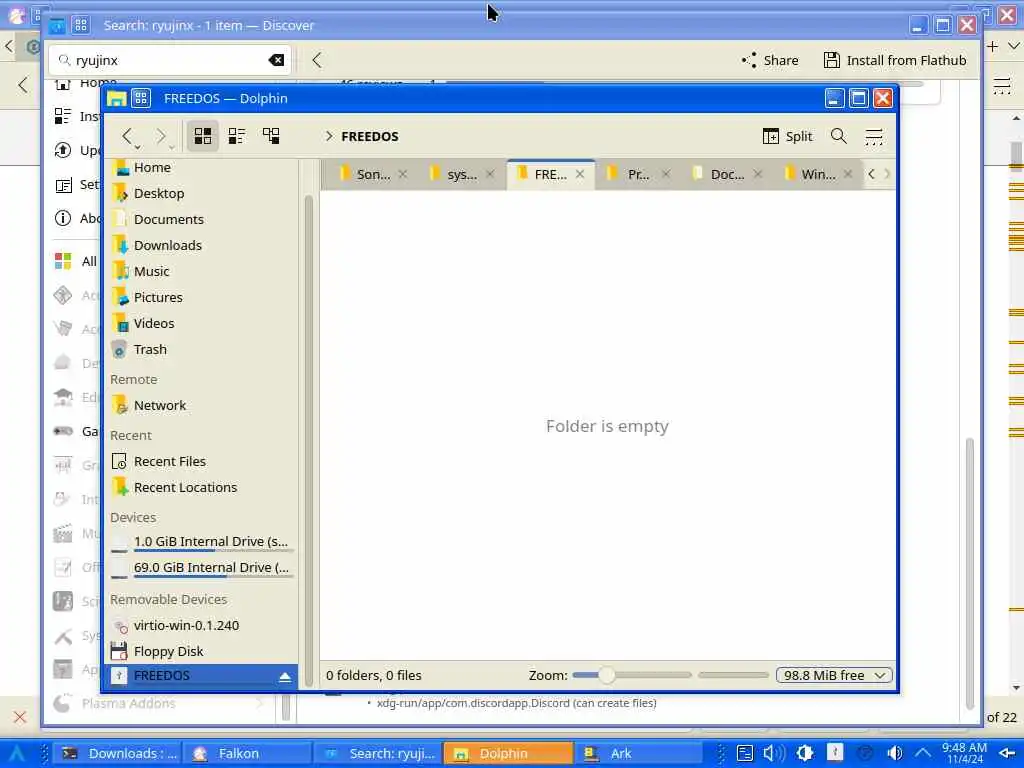Switch Dolphin to Compact view mode
1024x768 pixels.
pyautogui.click(x=236, y=136)
